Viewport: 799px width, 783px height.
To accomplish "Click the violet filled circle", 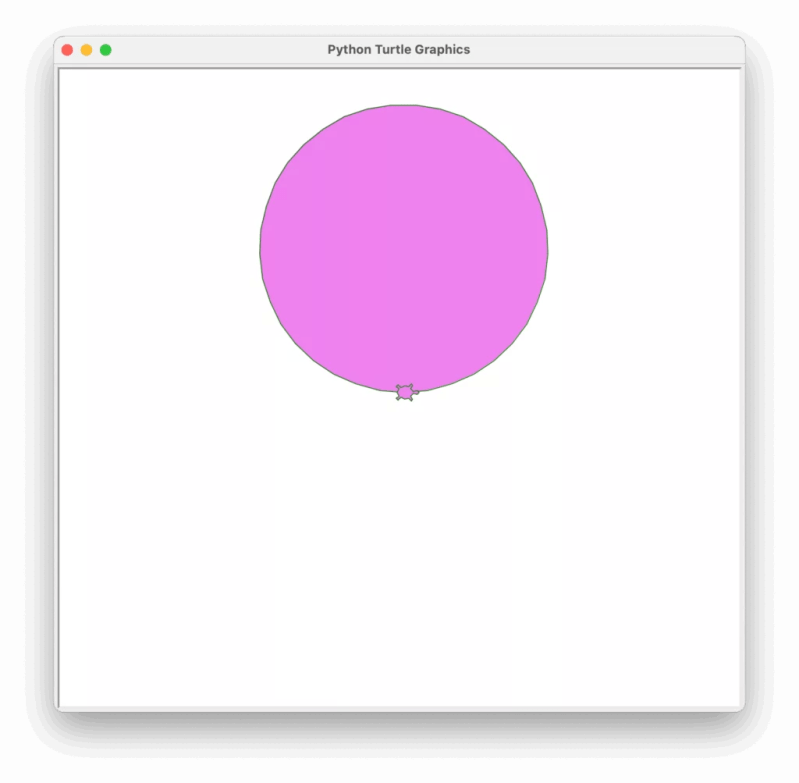I will click(x=404, y=249).
